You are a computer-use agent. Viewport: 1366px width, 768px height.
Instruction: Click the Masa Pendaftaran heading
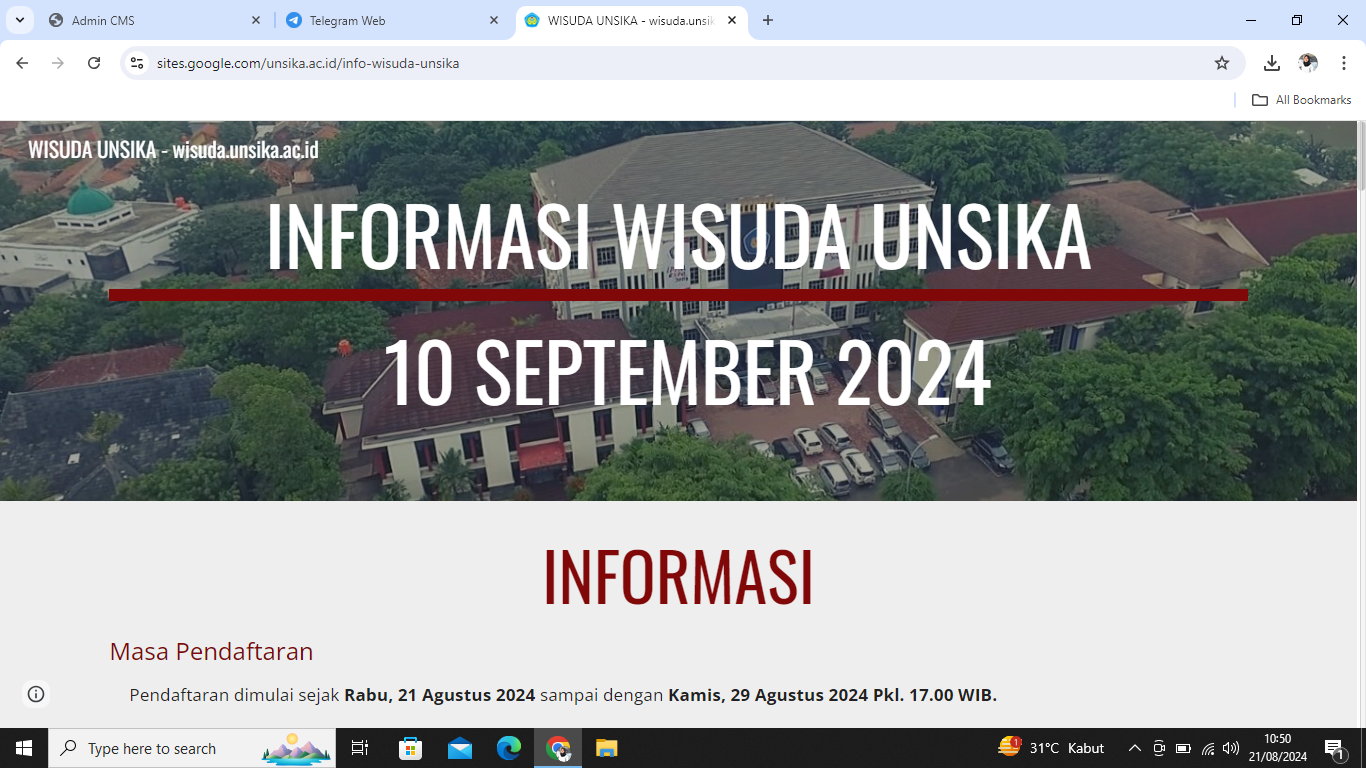coord(211,652)
